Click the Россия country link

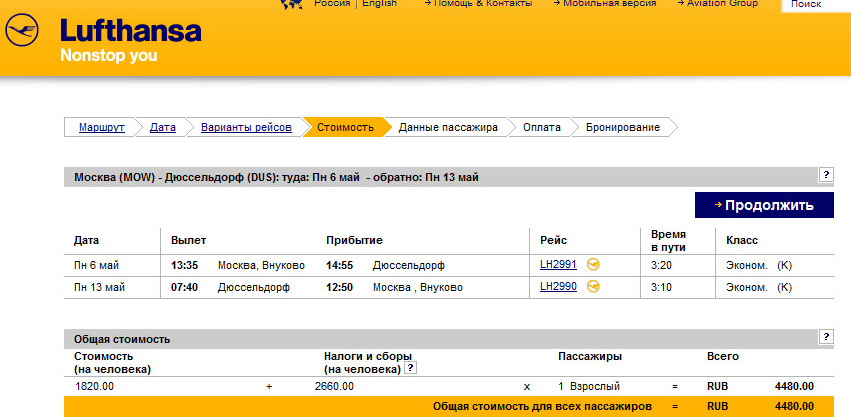[x=332, y=3]
